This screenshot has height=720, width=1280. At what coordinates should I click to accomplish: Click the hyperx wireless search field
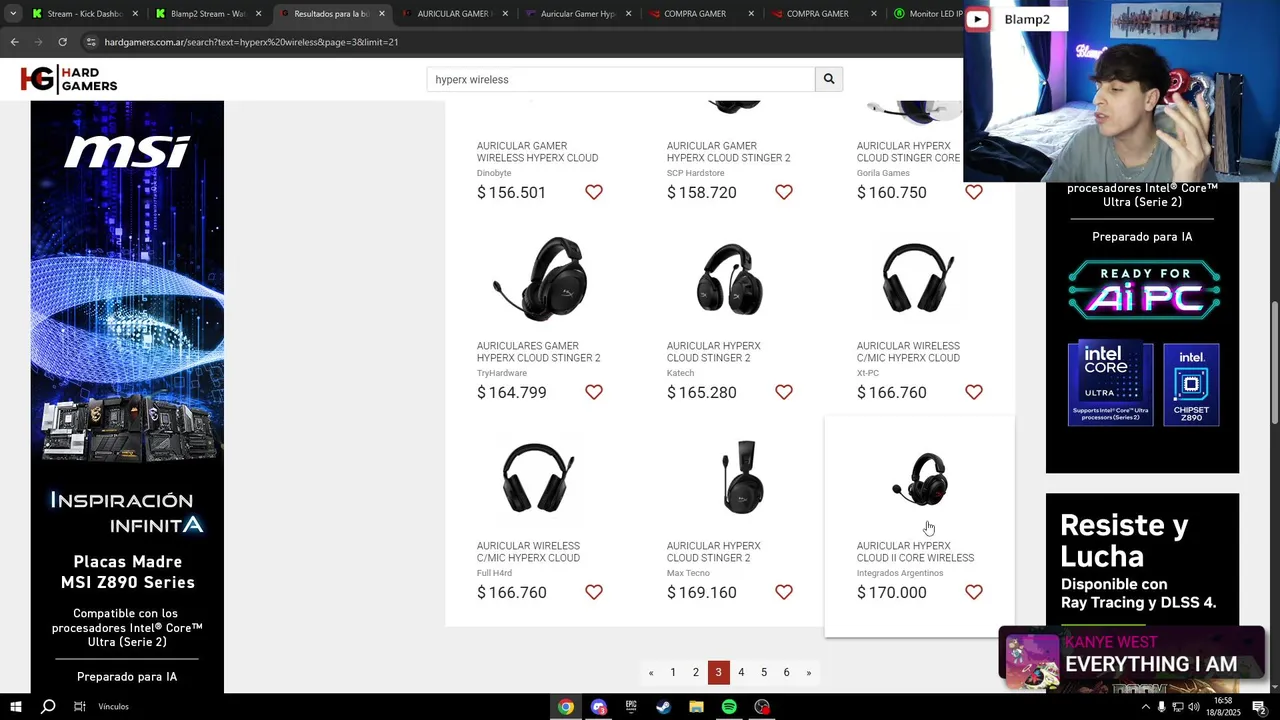(x=621, y=79)
